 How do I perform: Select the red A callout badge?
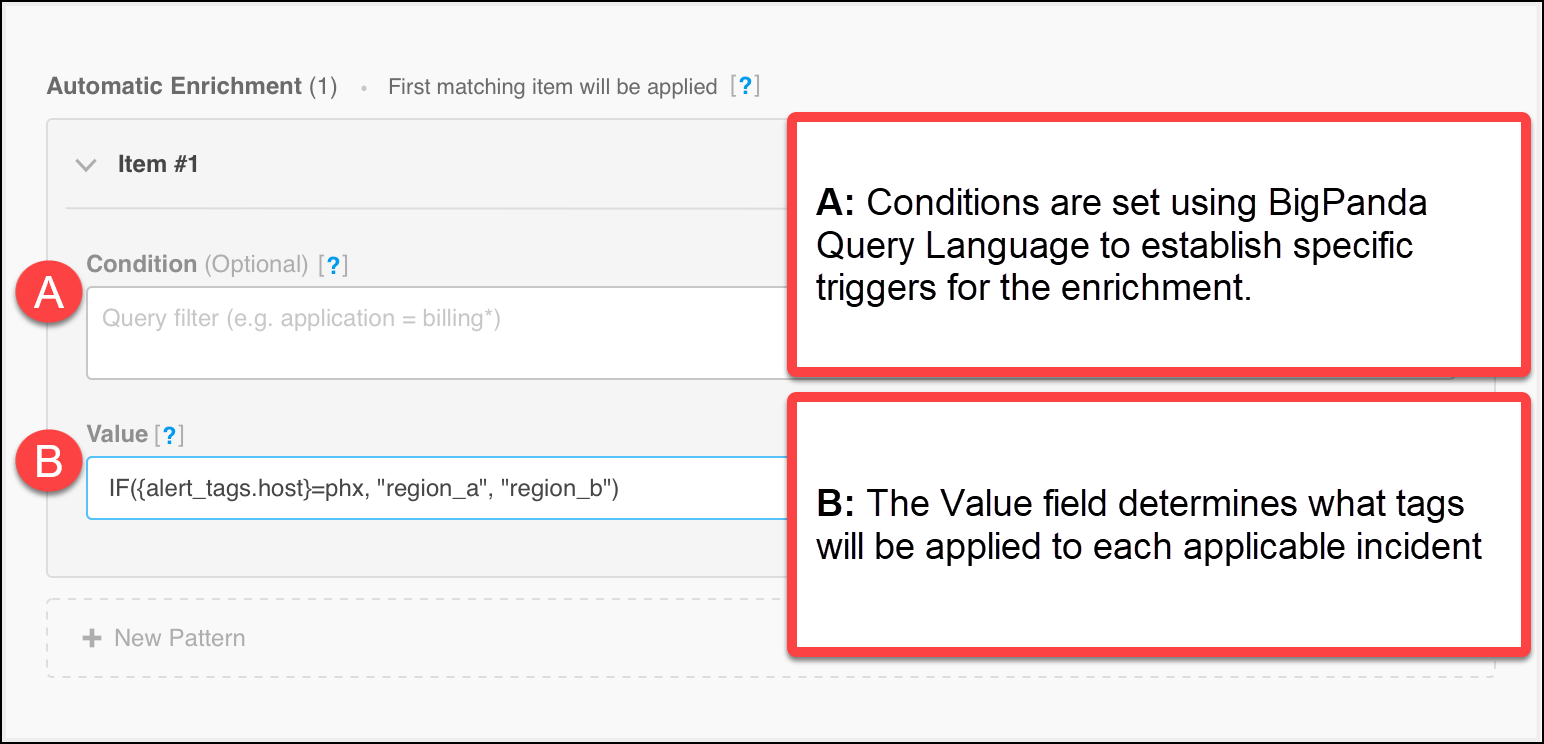(48, 292)
